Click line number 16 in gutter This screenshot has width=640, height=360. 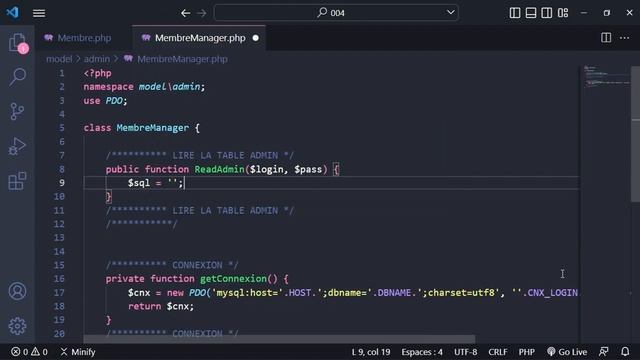[x=59, y=279]
